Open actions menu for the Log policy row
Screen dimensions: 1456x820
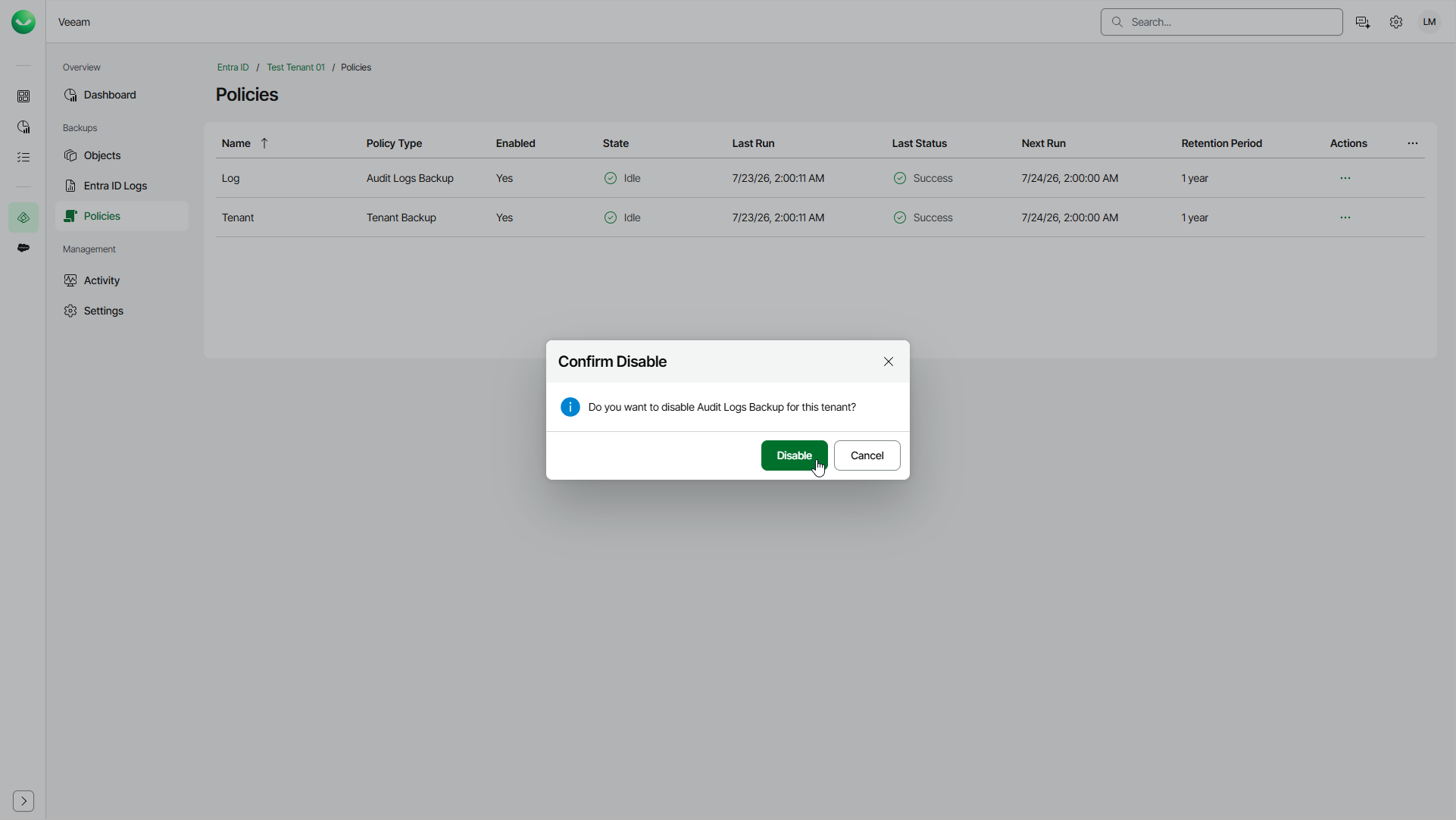tap(1345, 178)
